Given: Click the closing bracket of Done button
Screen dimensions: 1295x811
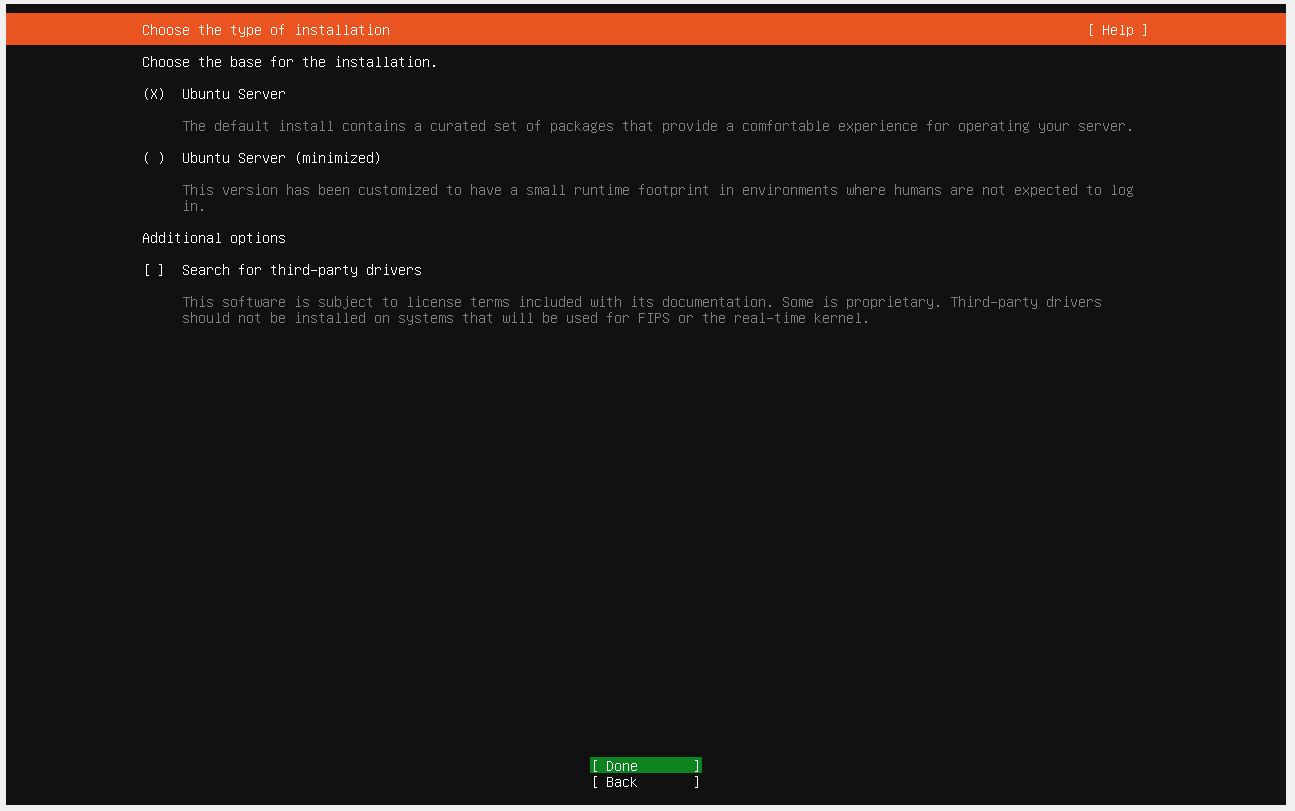Looking at the screenshot, I should click(x=697, y=766).
